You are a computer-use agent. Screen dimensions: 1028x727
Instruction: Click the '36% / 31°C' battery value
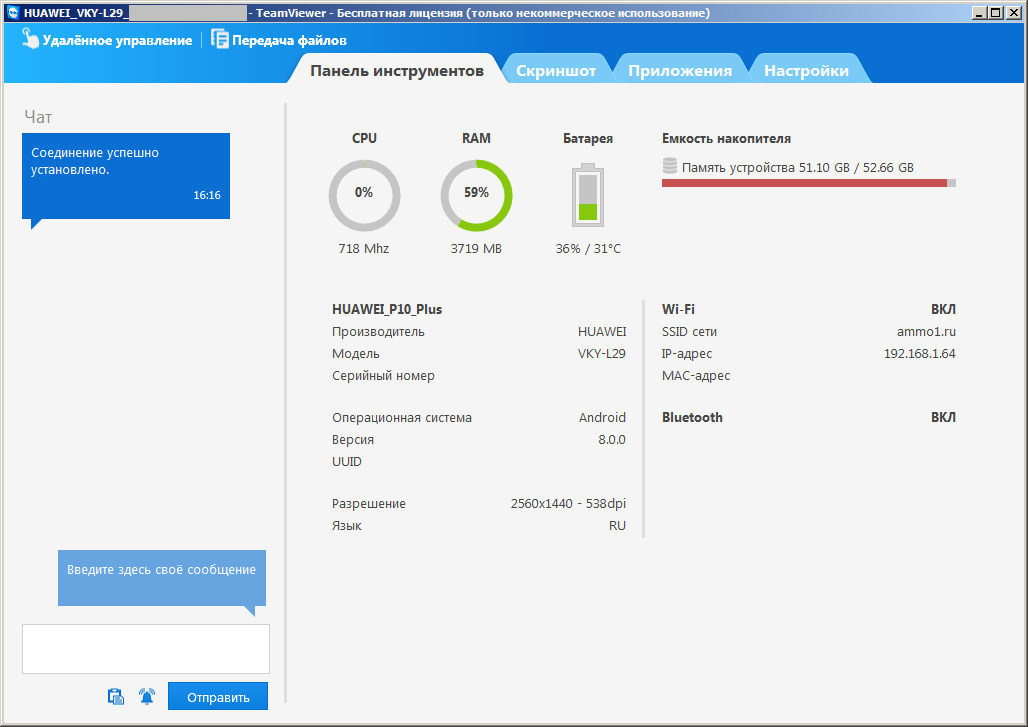click(x=588, y=248)
